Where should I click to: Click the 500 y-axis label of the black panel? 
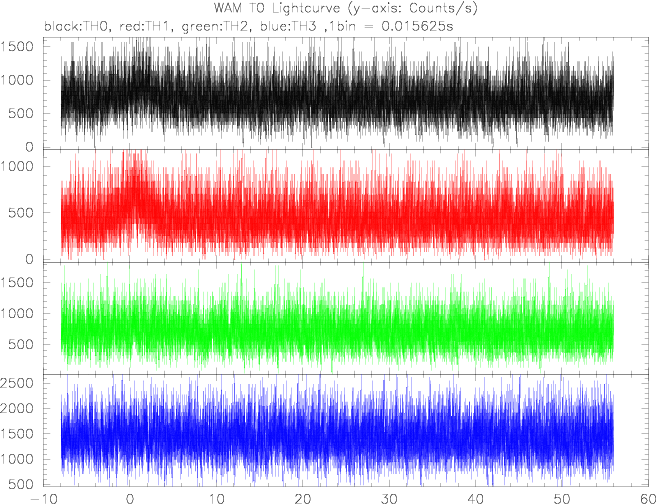[x=22, y=114]
